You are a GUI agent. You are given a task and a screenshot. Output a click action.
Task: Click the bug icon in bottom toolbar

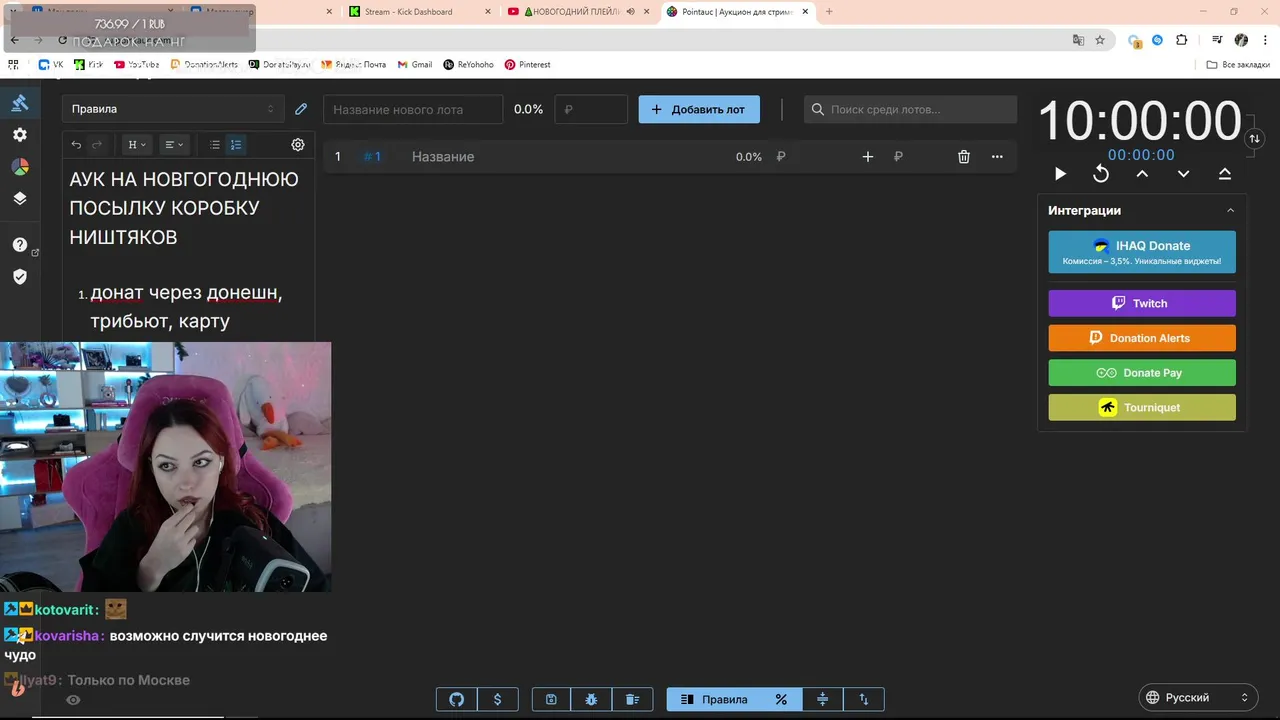[x=591, y=699]
